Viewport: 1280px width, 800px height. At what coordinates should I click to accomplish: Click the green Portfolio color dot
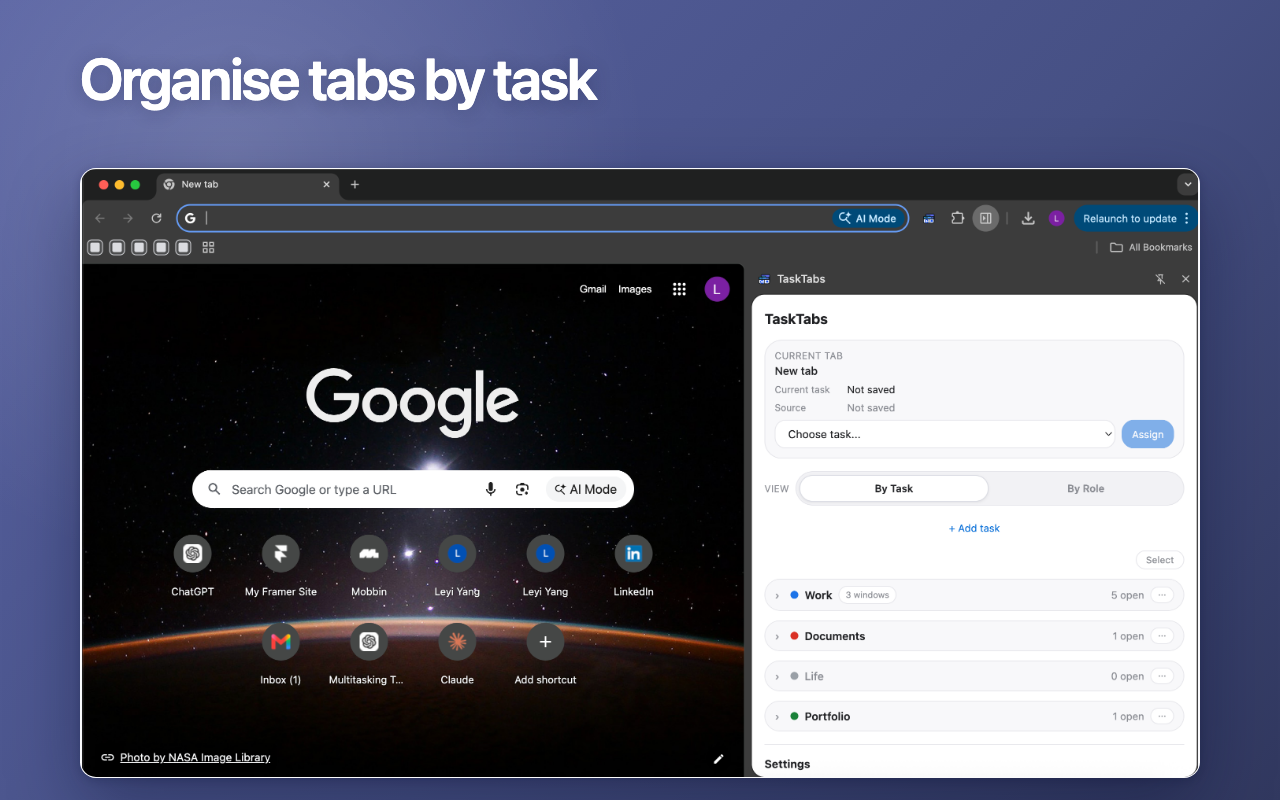[794, 716]
